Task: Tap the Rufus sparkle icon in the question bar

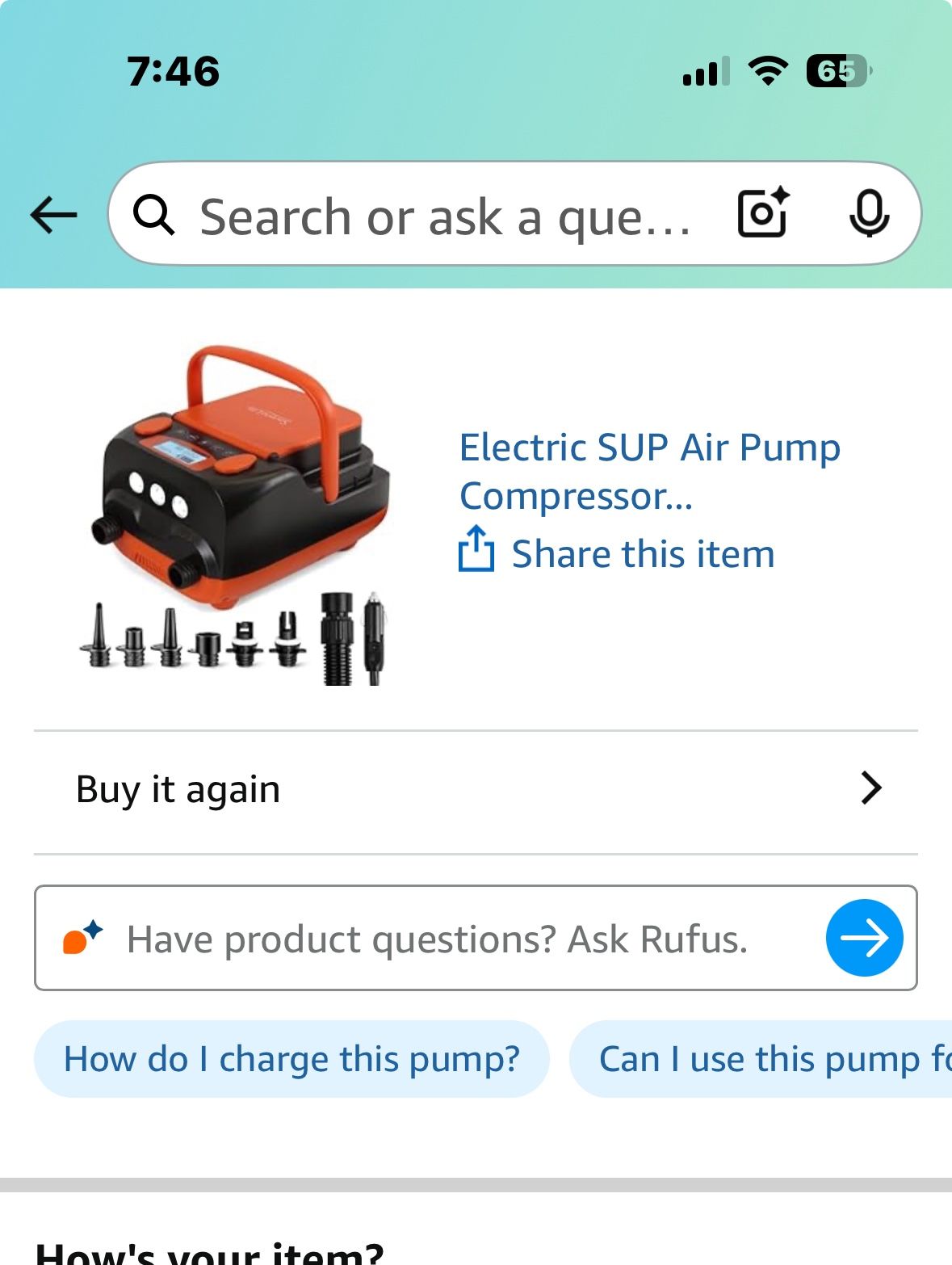Action: 85,938
